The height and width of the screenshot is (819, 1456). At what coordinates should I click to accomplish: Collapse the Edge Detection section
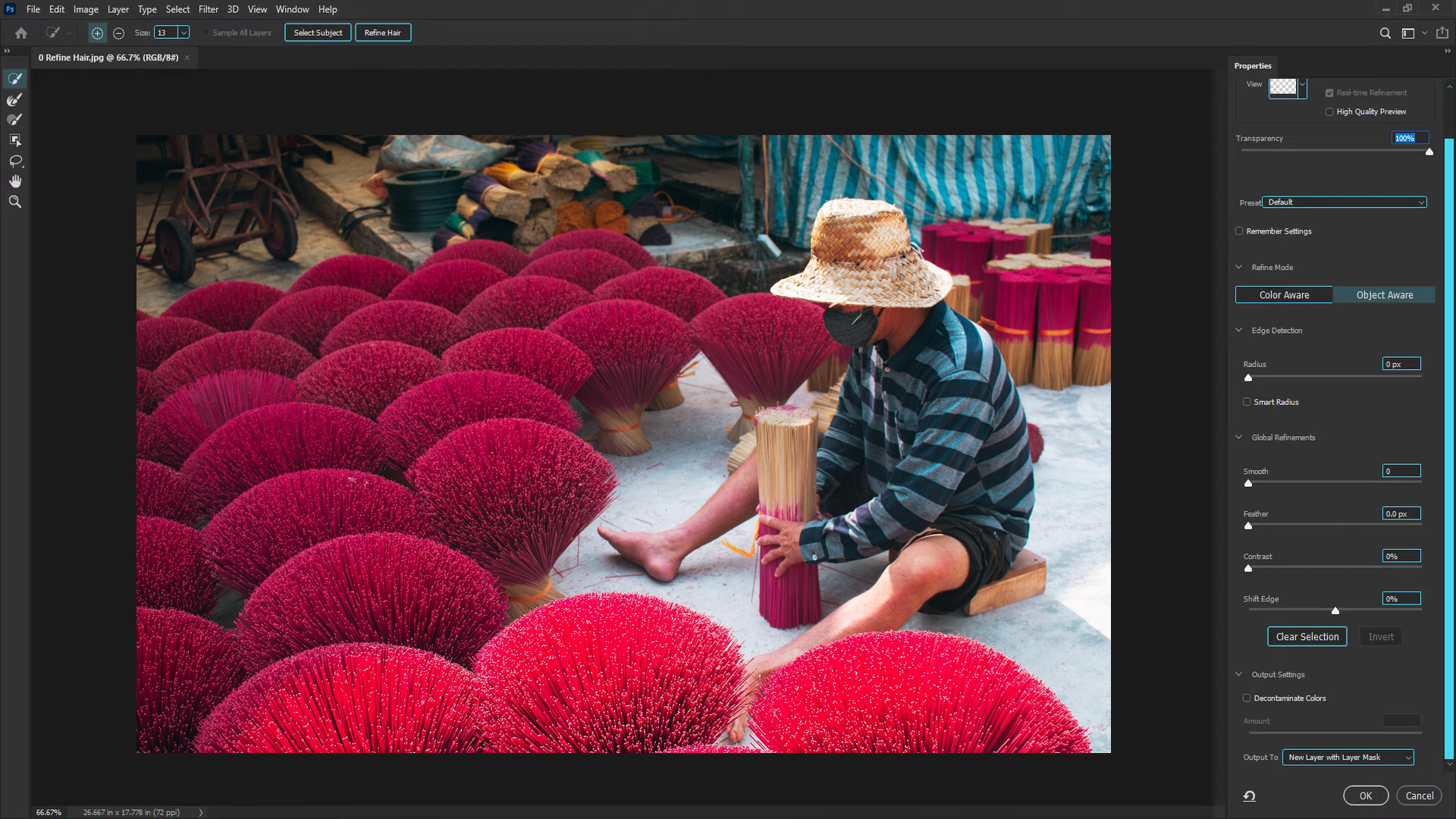[x=1239, y=331]
